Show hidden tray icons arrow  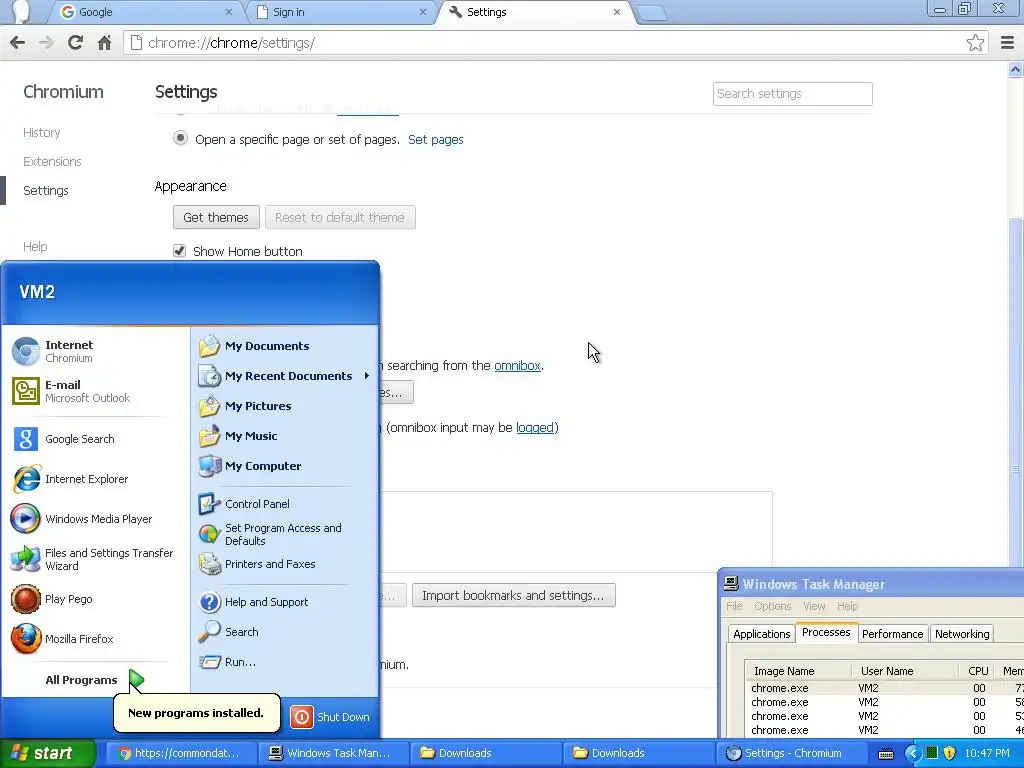tap(912, 753)
